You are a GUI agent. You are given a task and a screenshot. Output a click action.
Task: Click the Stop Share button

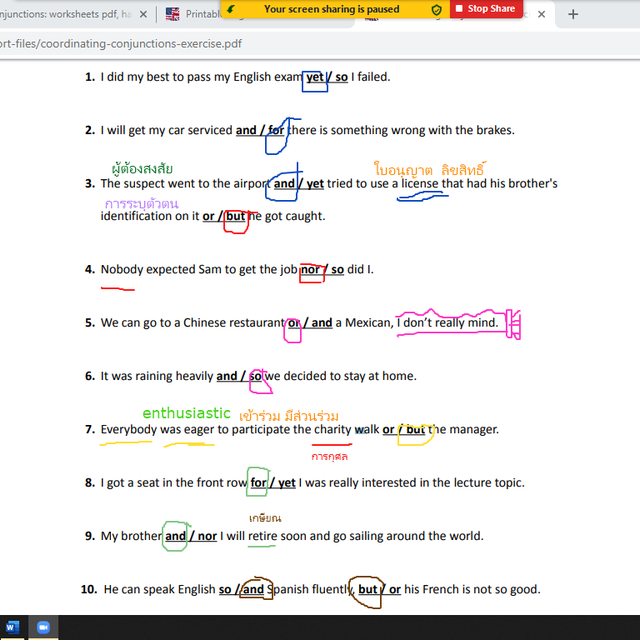pos(485,9)
